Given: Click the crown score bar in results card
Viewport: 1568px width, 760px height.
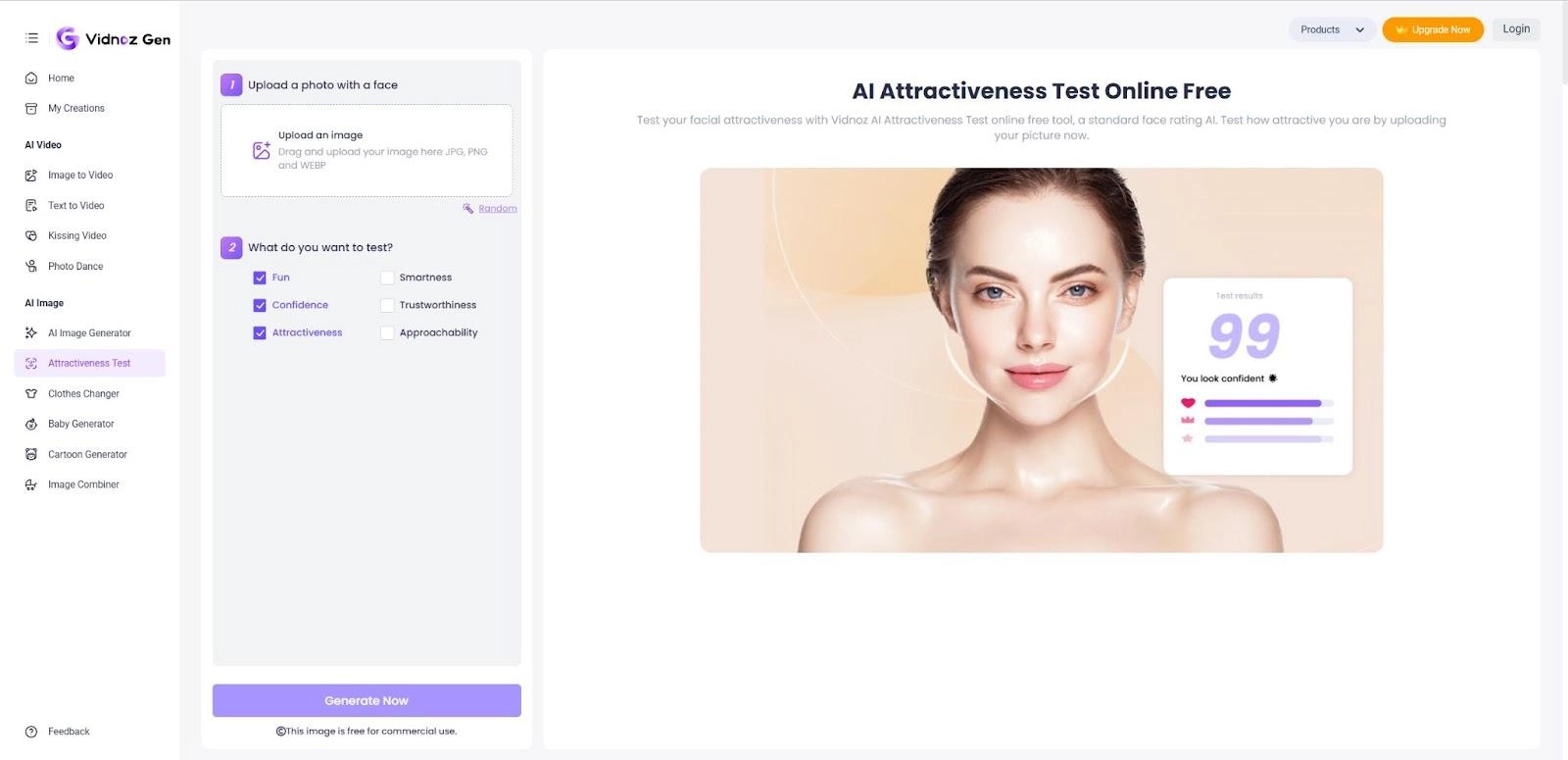Looking at the screenshot, I should tap(1268, 421).
